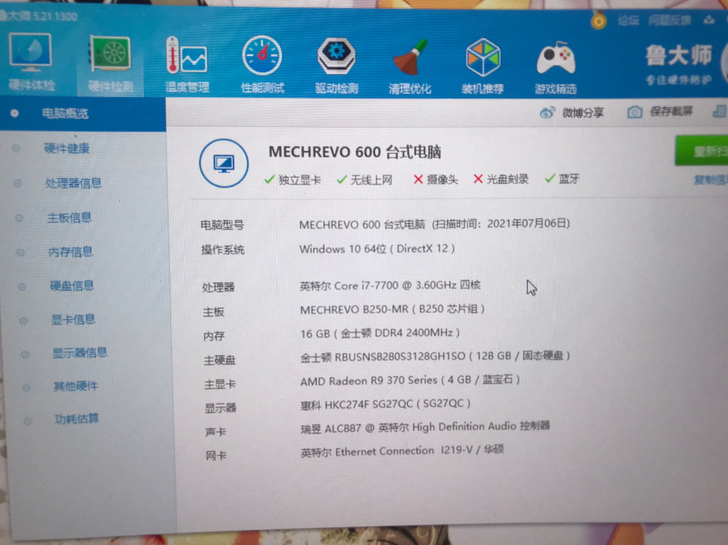Screen dimensions: 728x545
Task: Open 显卡信息 sidebar item
Action: pos(73,319)
